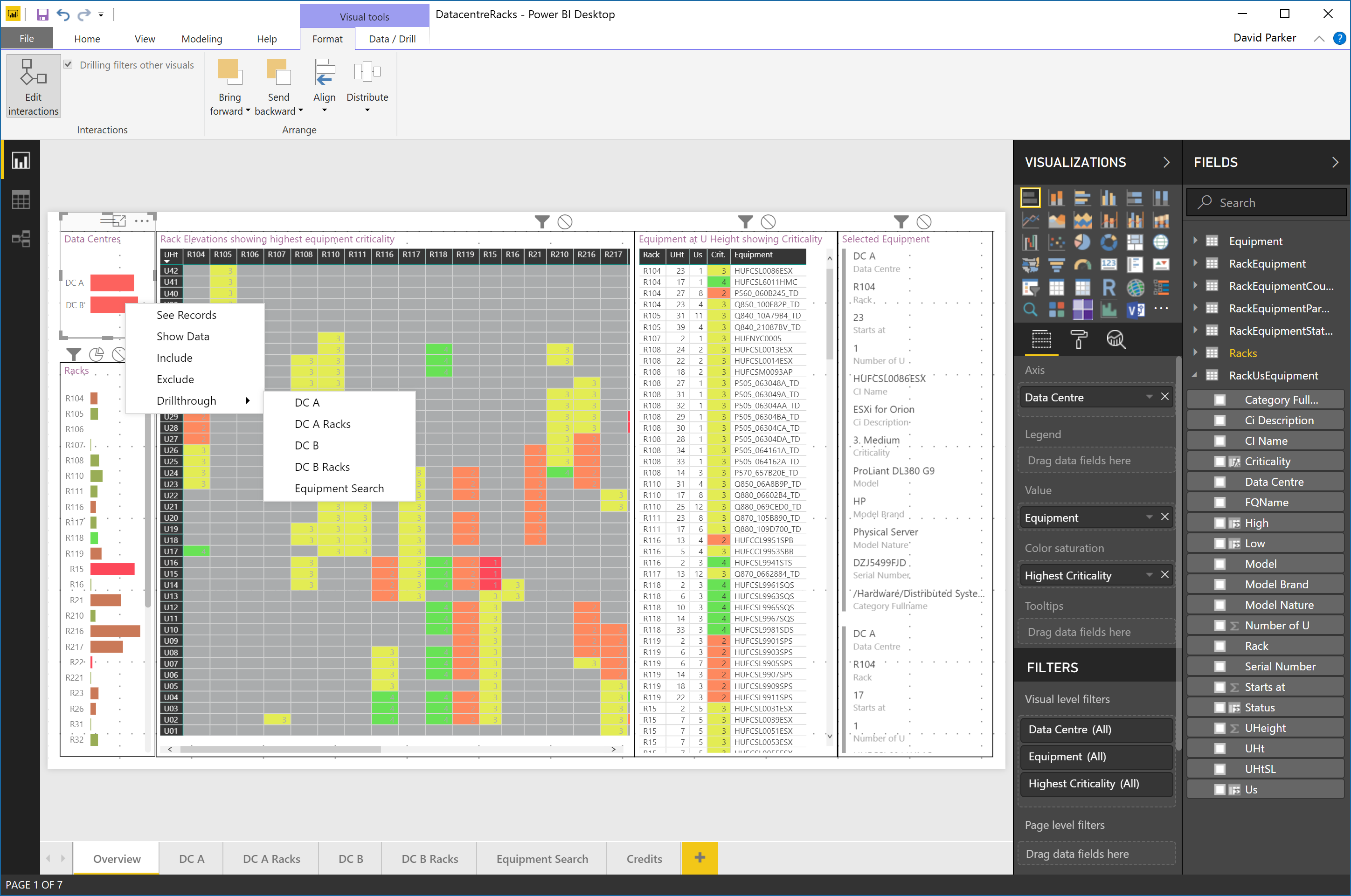Collapse the RackUsEquipment table fields

(1196, 375)
